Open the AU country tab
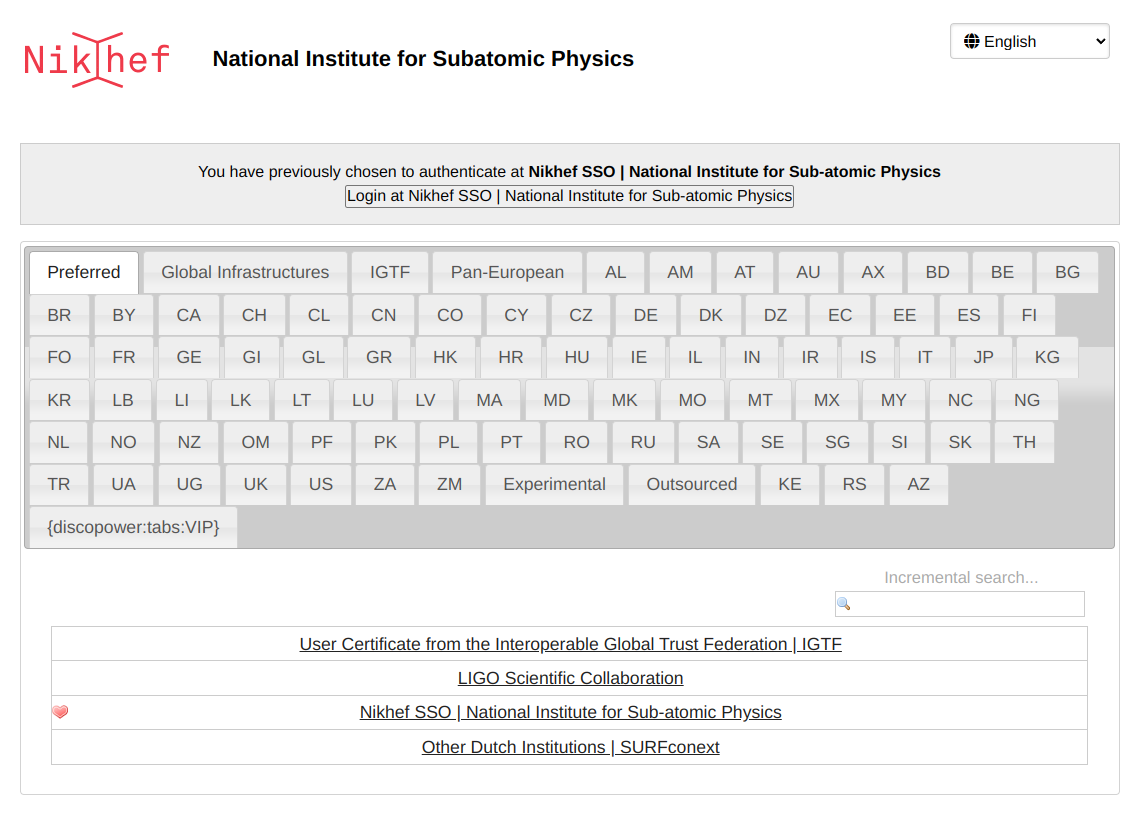1140x831 pixels. [808, 273]
